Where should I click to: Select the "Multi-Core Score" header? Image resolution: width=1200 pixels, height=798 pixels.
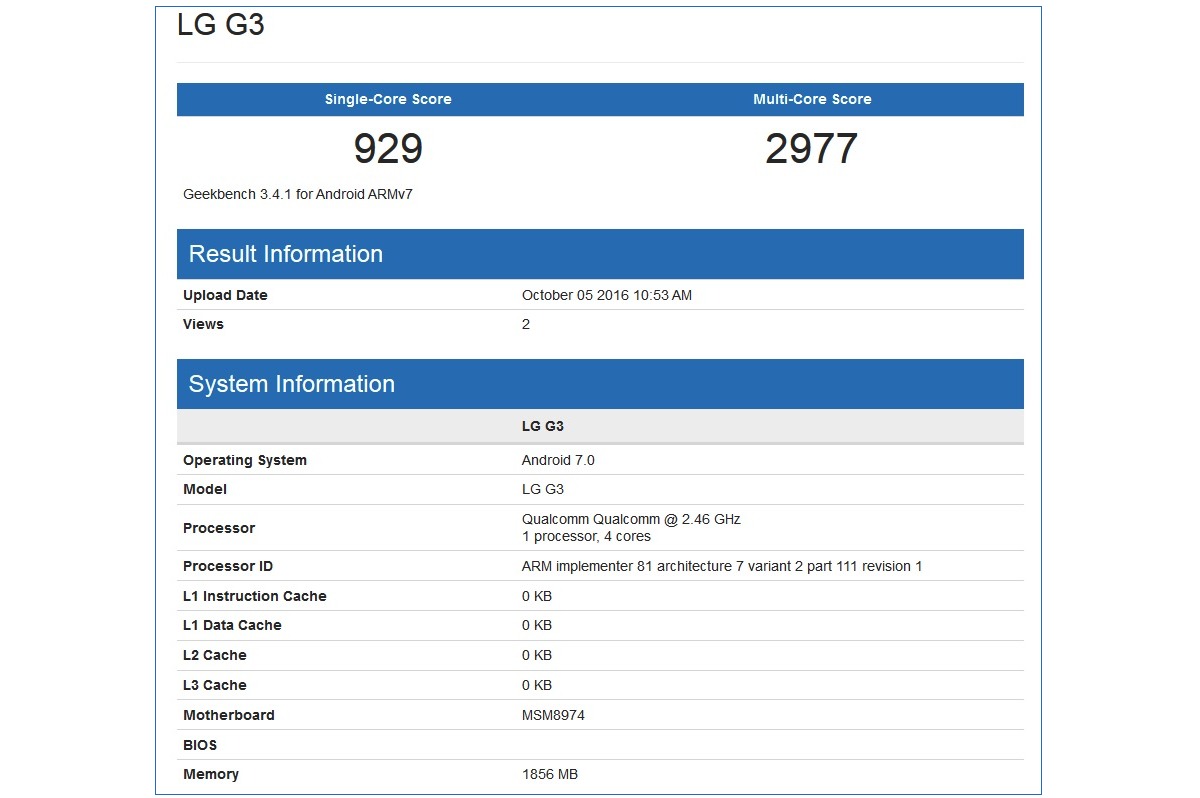pyautogui.click(x=812, y=99)
